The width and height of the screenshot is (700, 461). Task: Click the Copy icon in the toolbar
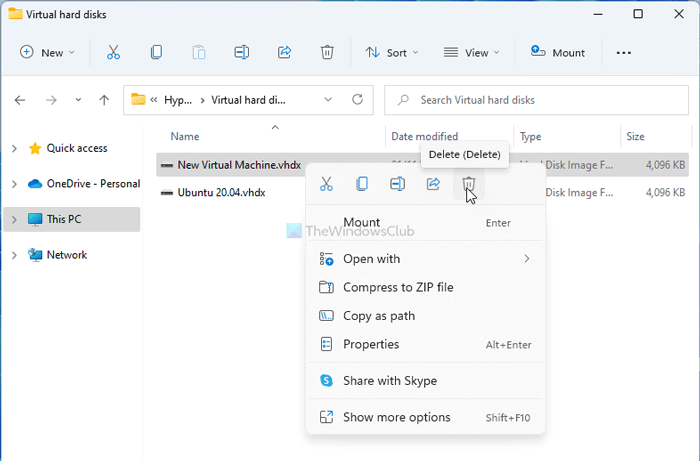coord(156,53)
